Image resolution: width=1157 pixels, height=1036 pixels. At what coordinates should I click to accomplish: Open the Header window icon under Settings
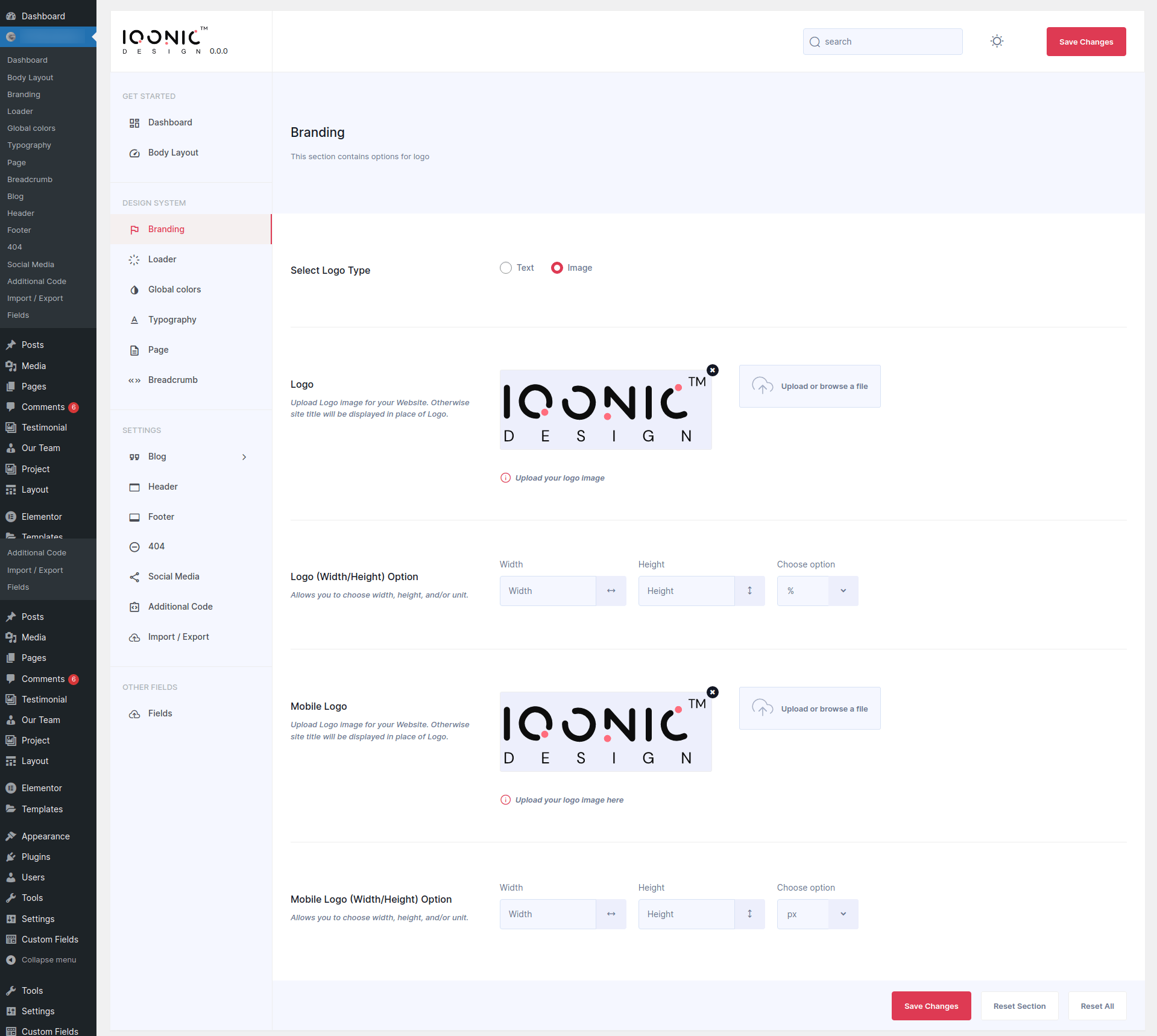134,487
